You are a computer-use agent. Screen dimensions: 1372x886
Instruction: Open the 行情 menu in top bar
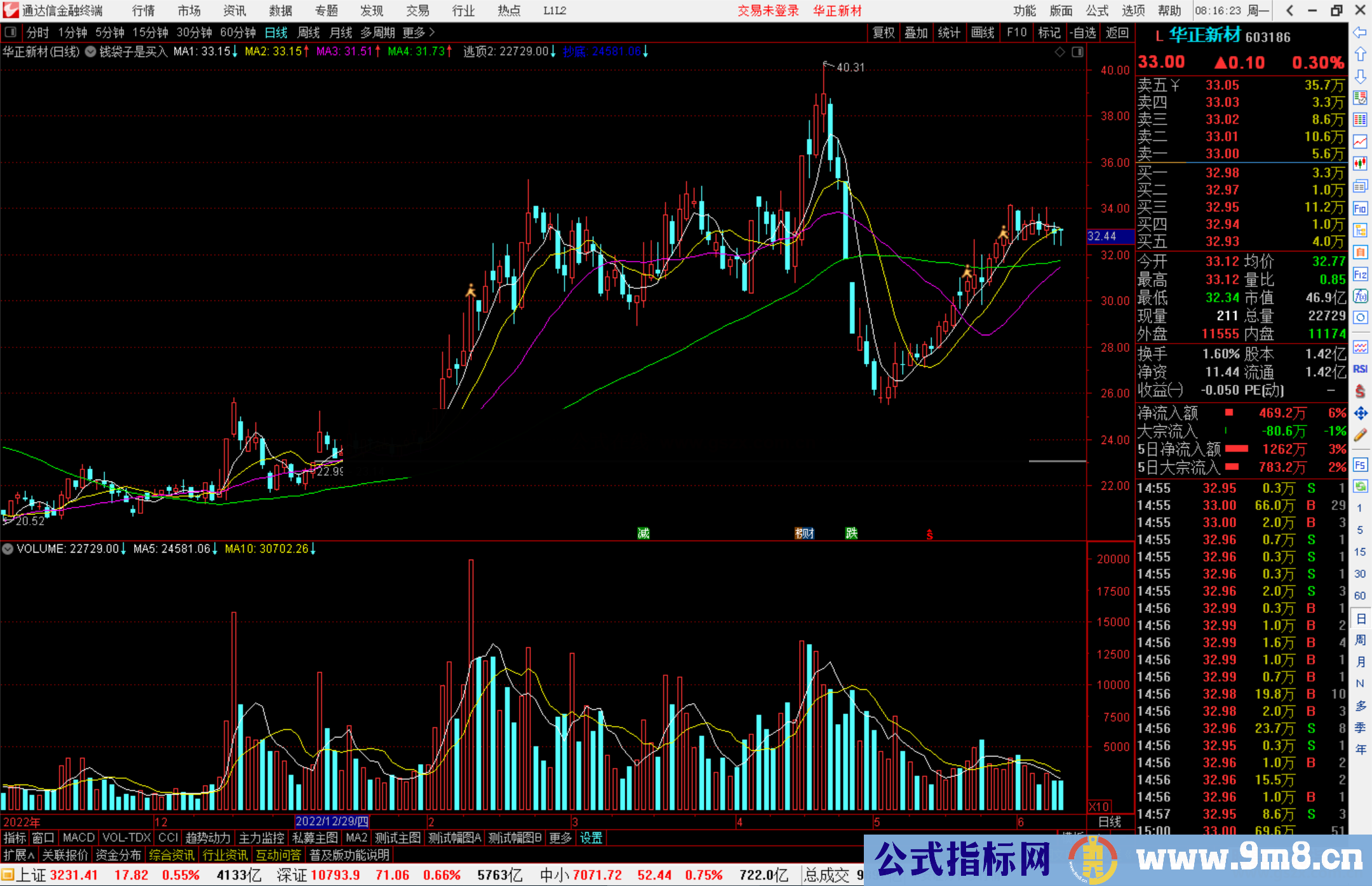pos(144,11)
